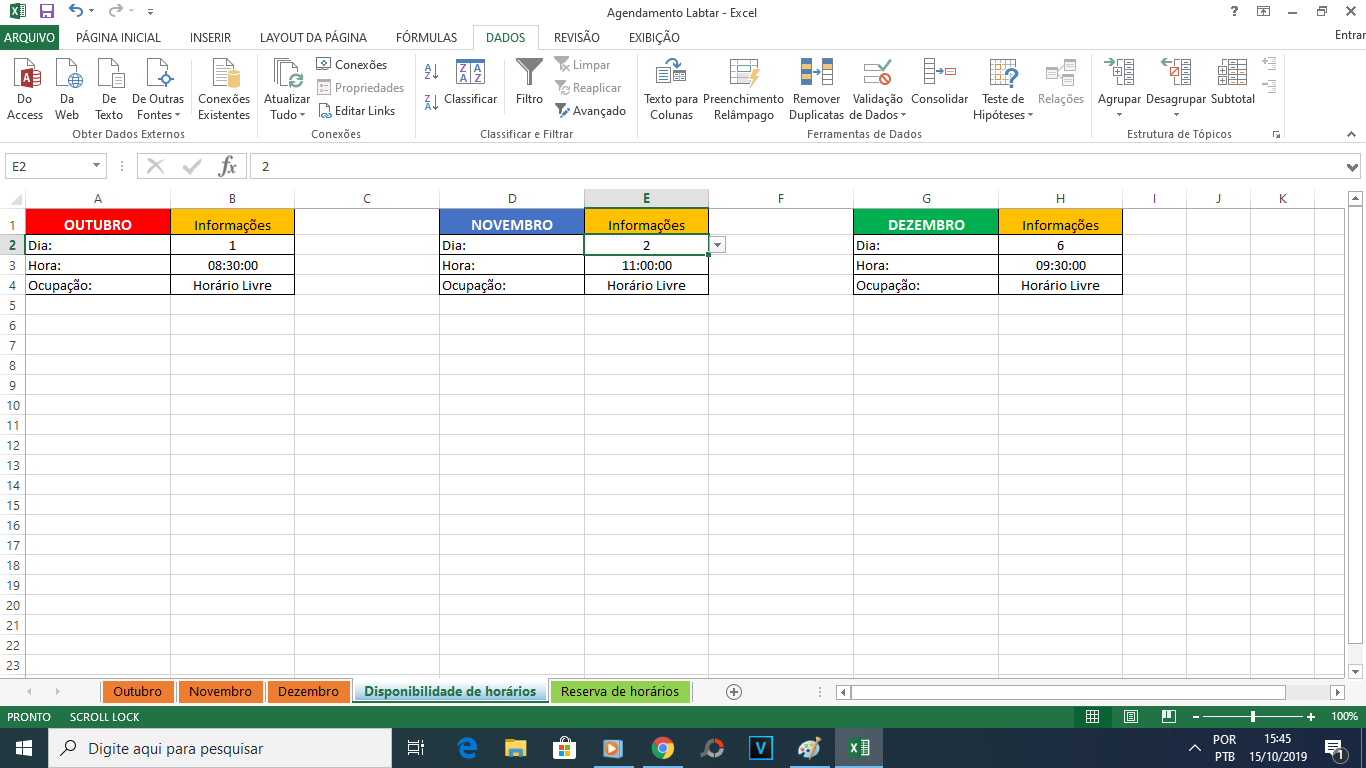Switch to REVISÃO tab
The width and height of the screenshot is (1366, 768).
pyautogui.click(x=577, y=37)
